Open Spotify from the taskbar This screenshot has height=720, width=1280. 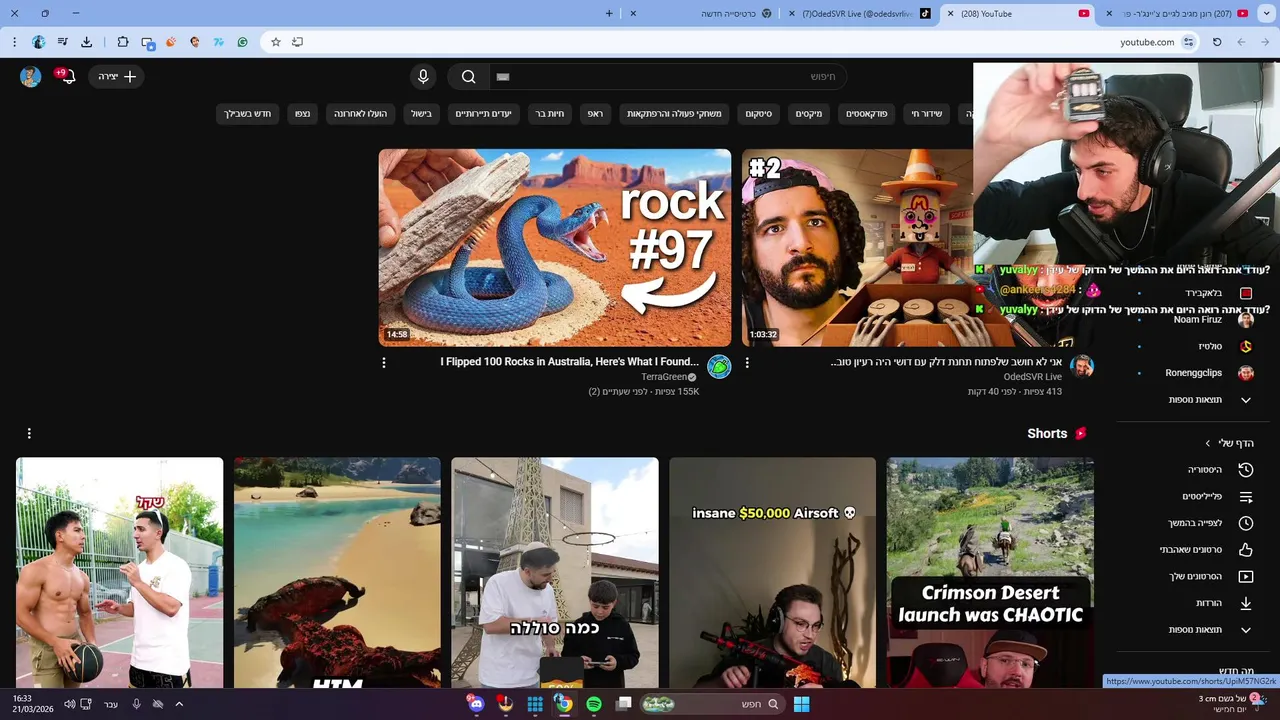point(594,704)
